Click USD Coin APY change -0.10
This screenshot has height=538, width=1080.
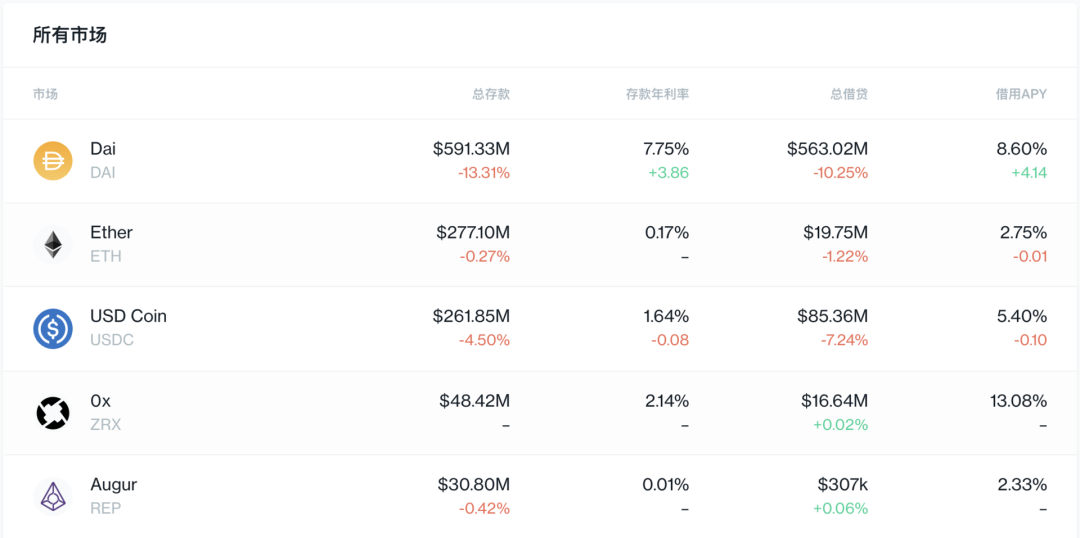(1030, 340)
